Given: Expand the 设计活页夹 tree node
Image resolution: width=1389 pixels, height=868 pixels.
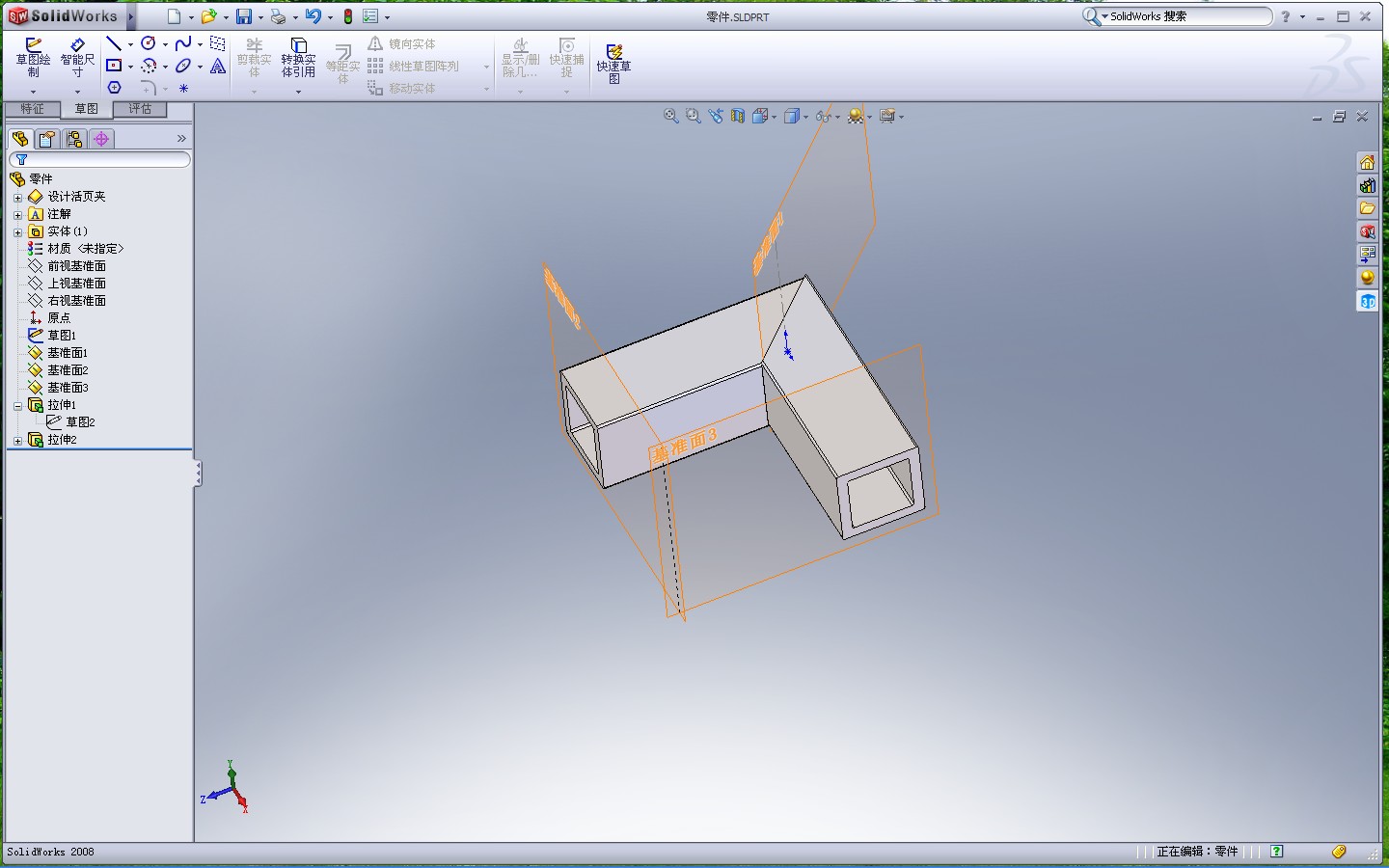Looking at the screenshot, I should 17,197.
